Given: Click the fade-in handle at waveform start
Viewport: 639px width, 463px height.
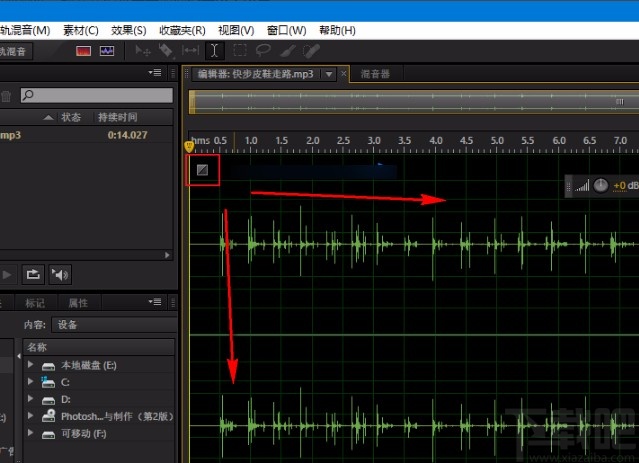Looking at the screenshot, I should click(x=203, y=170).
